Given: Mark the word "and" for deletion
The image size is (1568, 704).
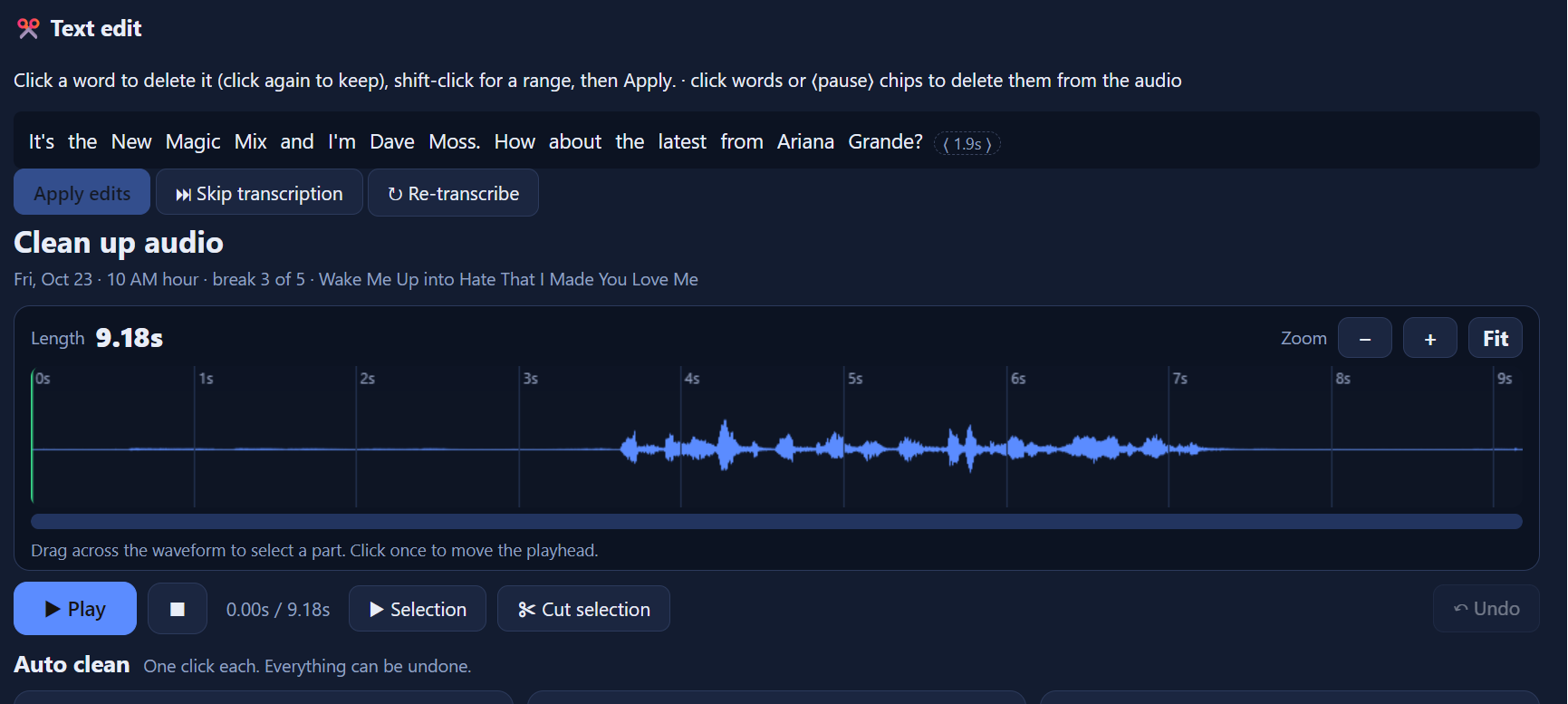Looking at the screenshot, I should point(297,142).
